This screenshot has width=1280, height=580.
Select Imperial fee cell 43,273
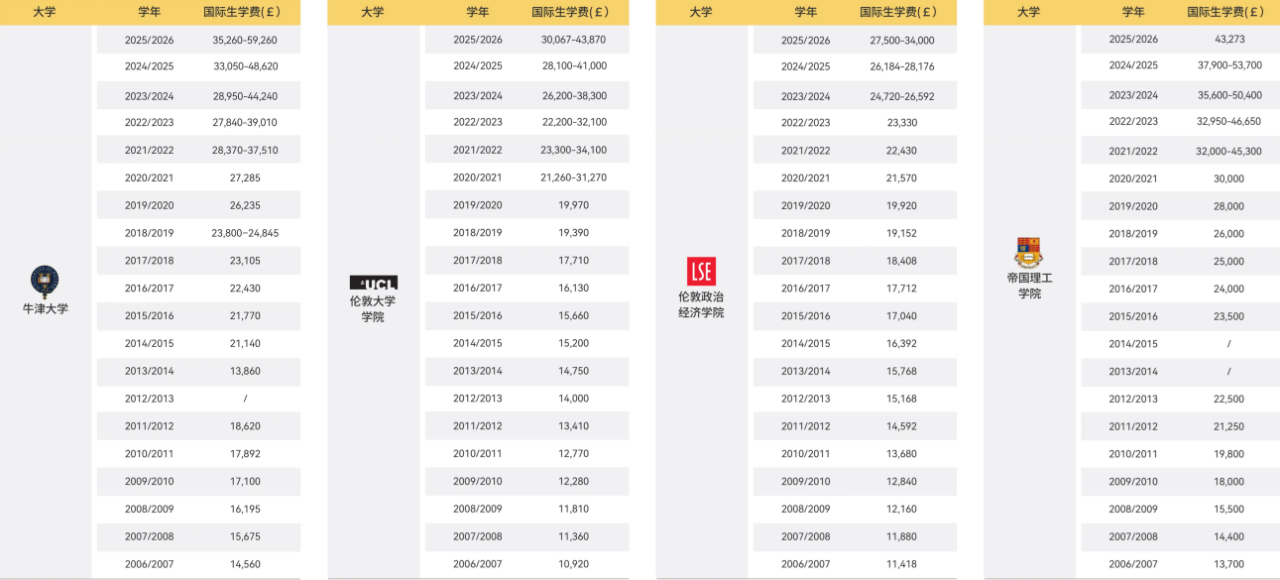pos(1229,39)
